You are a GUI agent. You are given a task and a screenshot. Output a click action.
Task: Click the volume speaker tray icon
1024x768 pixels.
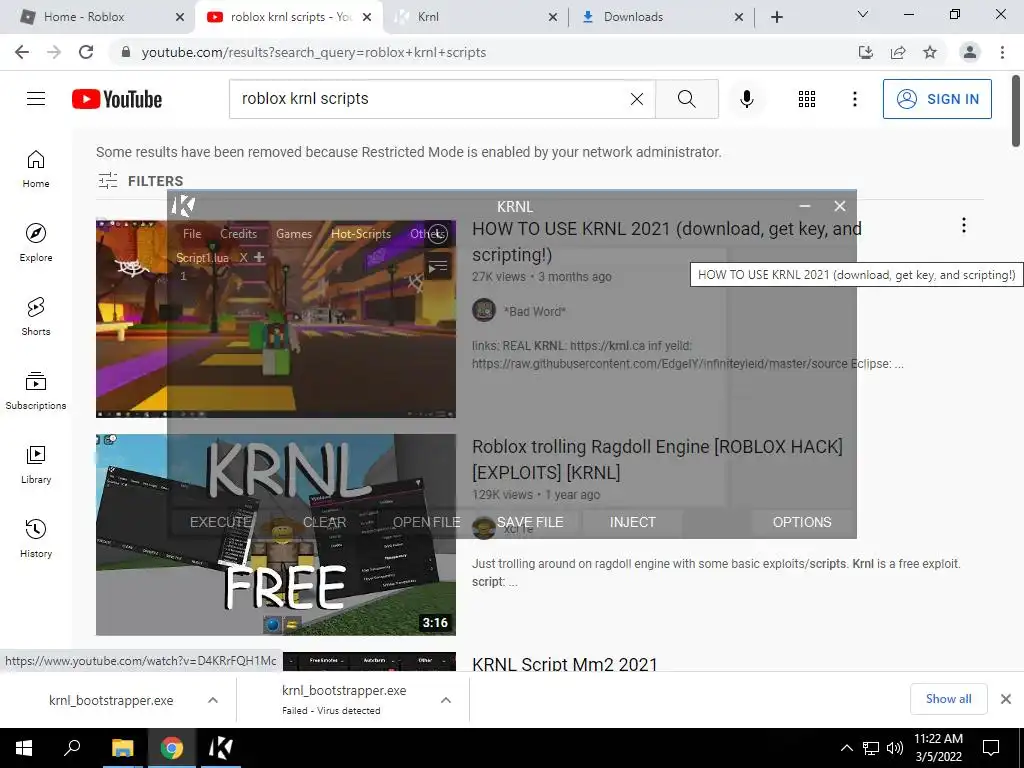pyautogui.click(x=895, y=748)
